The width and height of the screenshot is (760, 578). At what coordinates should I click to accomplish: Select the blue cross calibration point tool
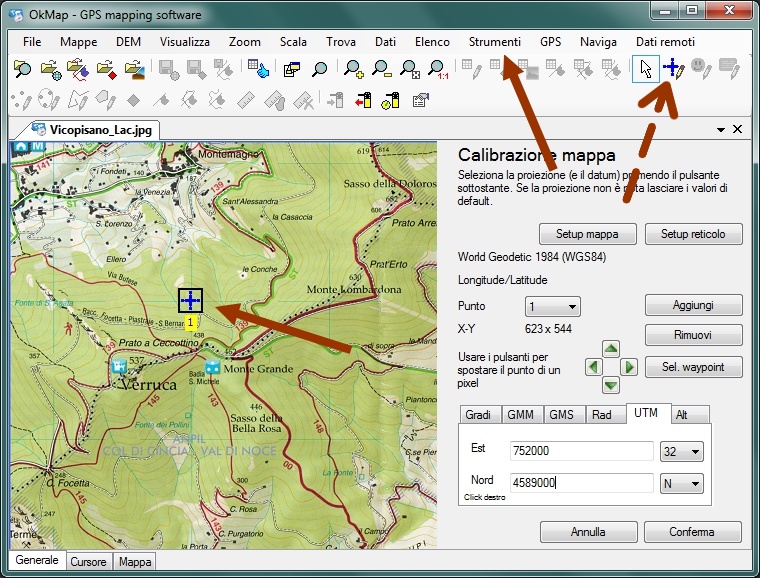point(674,69)
